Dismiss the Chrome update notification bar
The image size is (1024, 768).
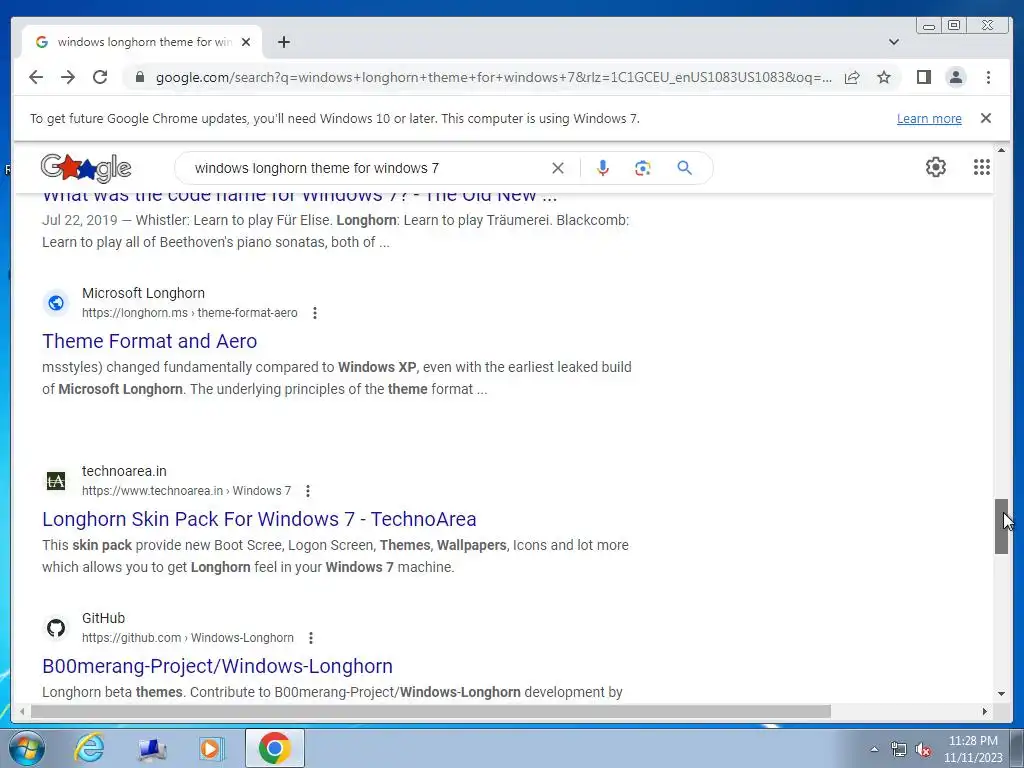(x=985, y=118)
